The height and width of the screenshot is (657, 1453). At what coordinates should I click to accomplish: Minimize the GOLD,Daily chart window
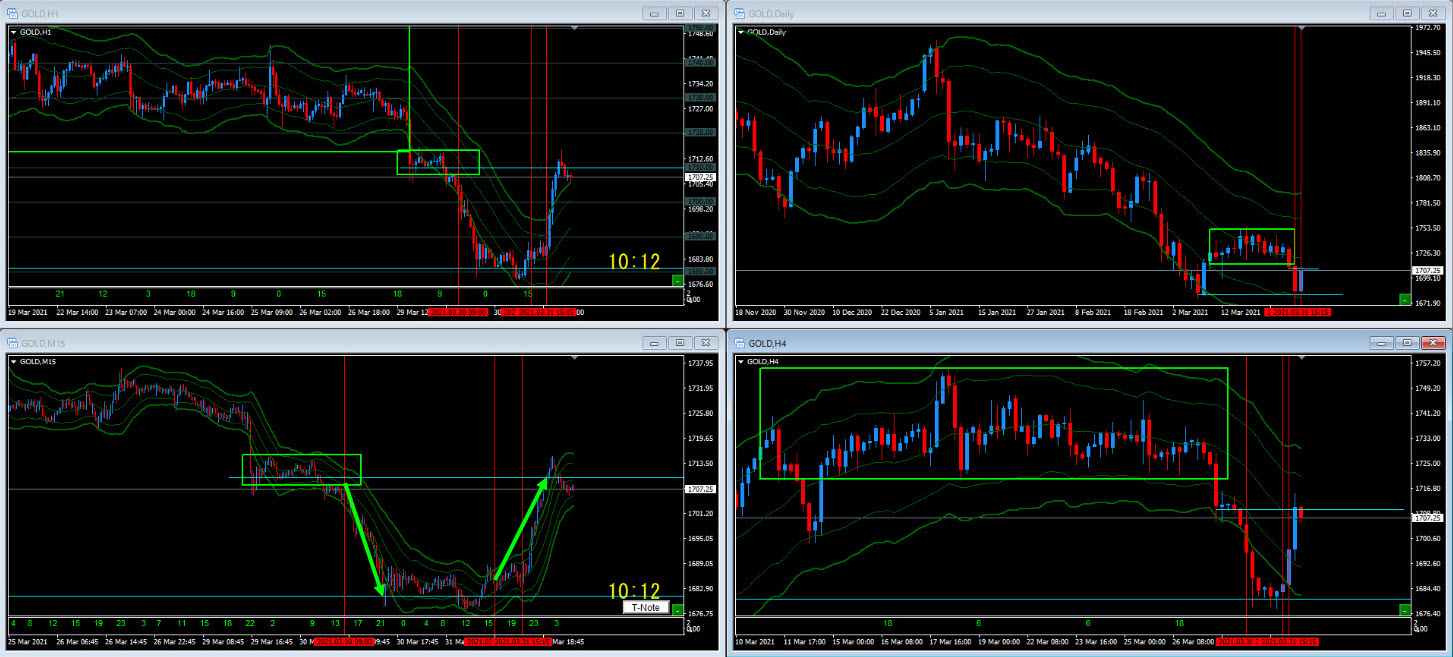click(1381, 13)
